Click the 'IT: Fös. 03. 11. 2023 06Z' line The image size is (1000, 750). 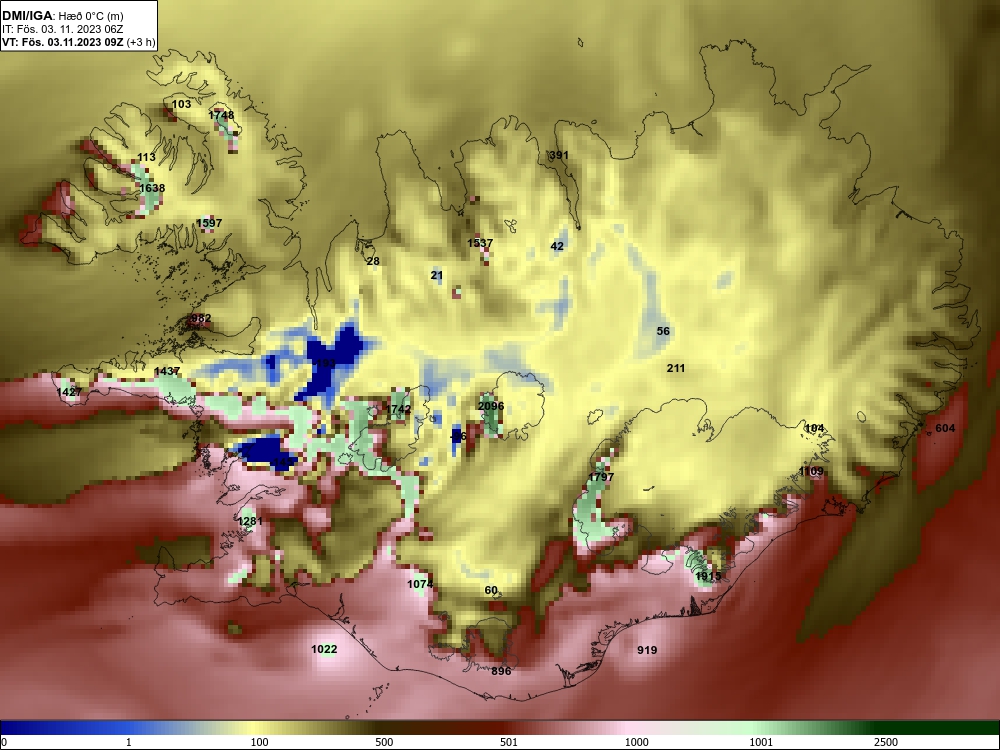62,29
